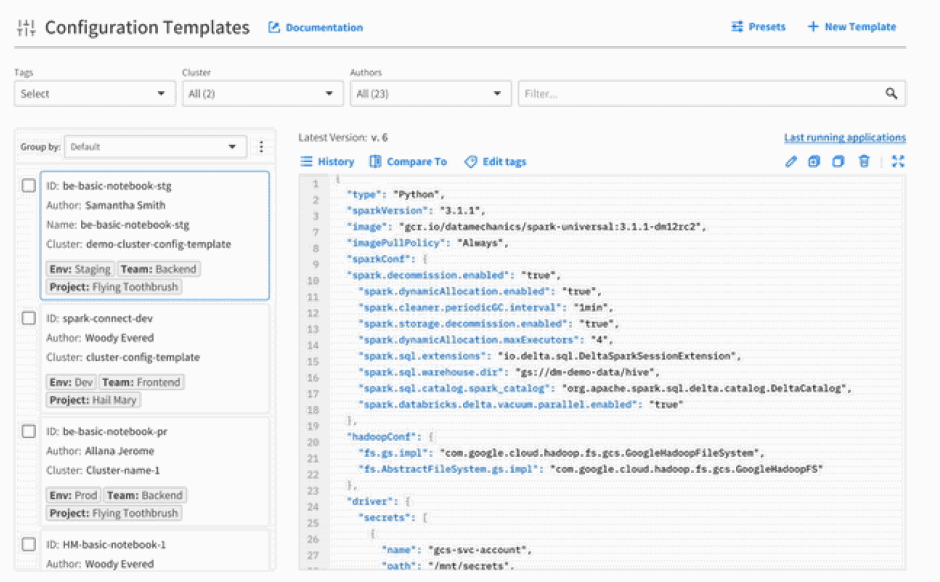Screen dimensions: 940x582
Task: Open the Group by Default dropdown
Action: [x=155, y=147]
